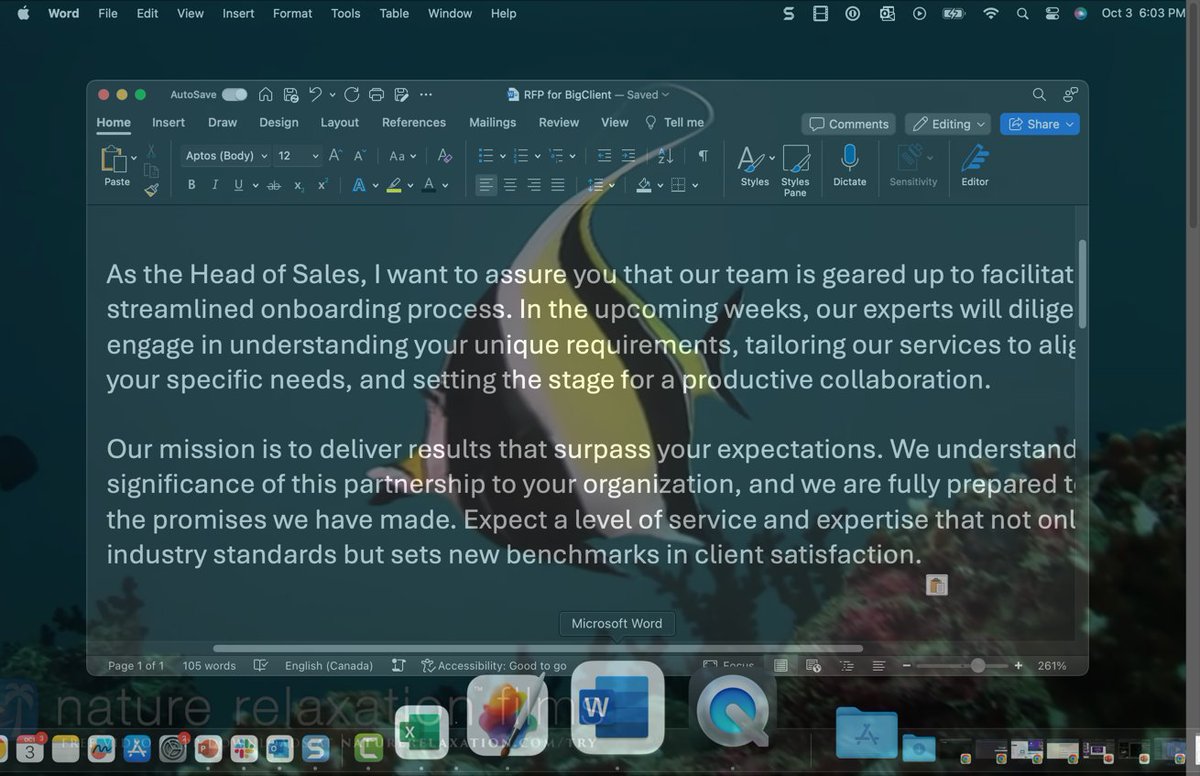Open the Format menu in menu bar
The height and width of the screenshot is (776, 1200).
(292, 13)
